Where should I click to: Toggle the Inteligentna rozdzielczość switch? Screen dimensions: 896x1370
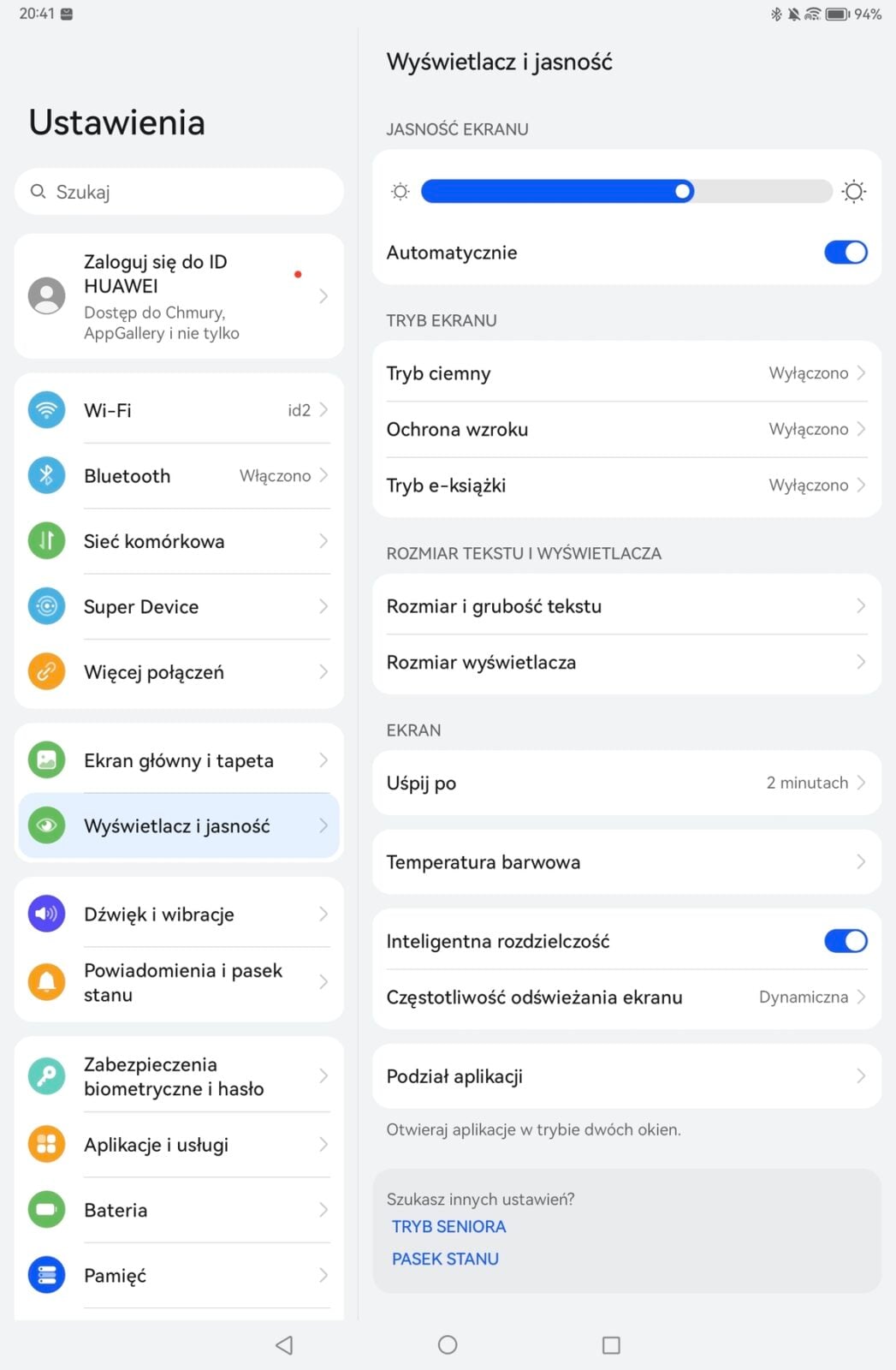[x=846, y=941]
